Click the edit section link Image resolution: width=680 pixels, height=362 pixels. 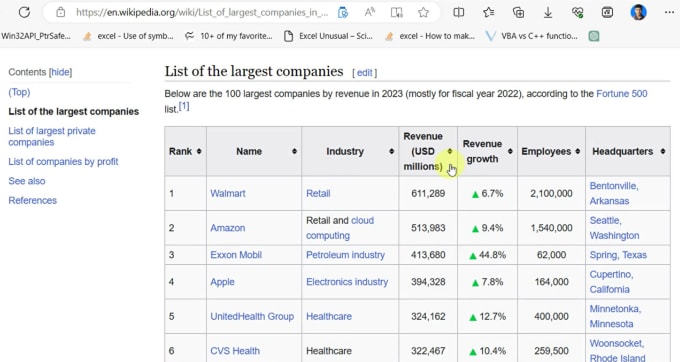(x=364, y=73)
